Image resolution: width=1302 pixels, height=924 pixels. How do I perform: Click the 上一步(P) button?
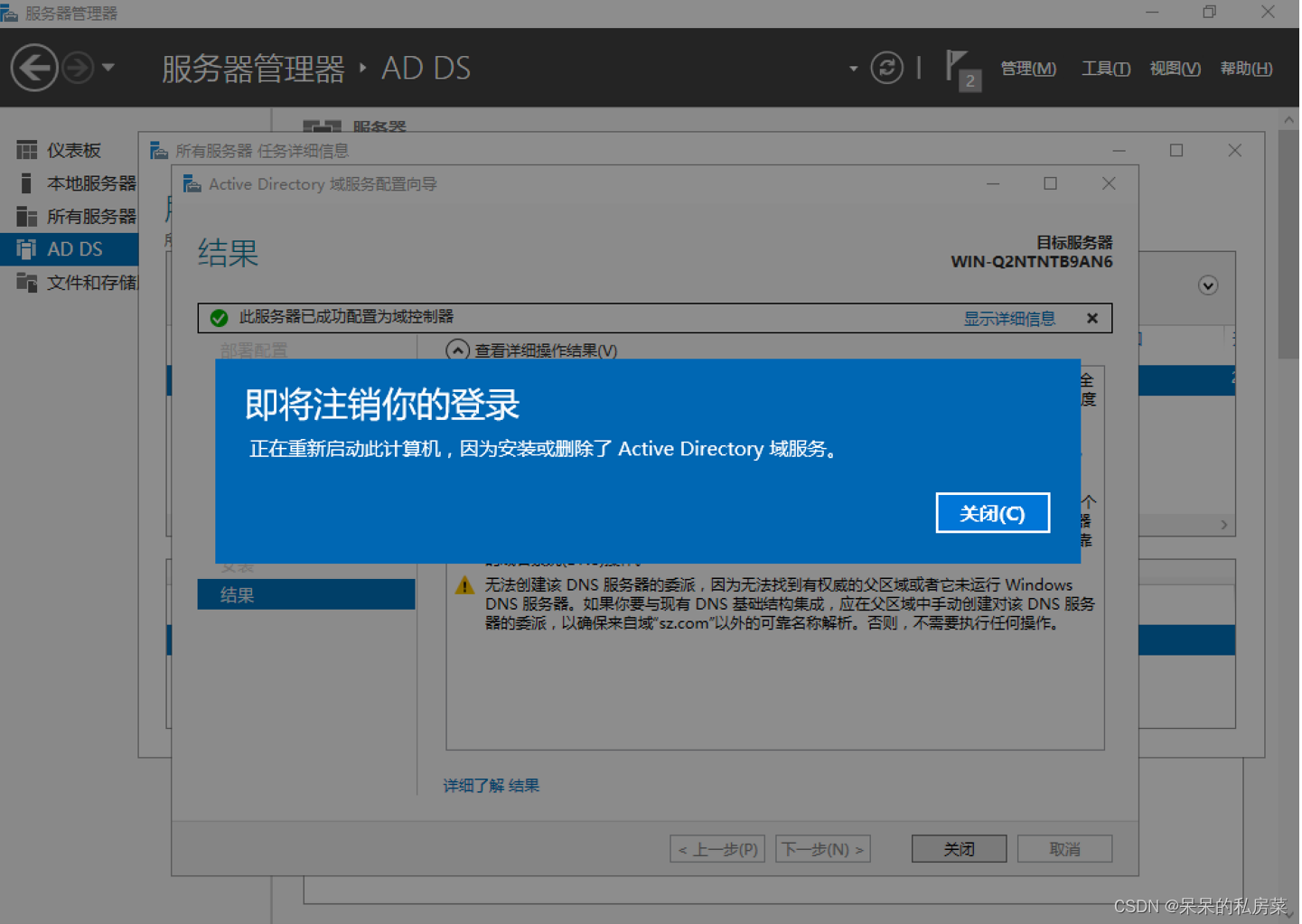(717, 849)
